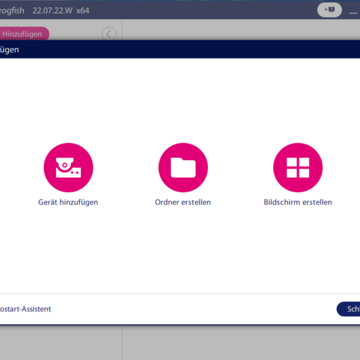360x360 pixels.
Task: Click the pink camera device icon
Action: click(68, 168)
